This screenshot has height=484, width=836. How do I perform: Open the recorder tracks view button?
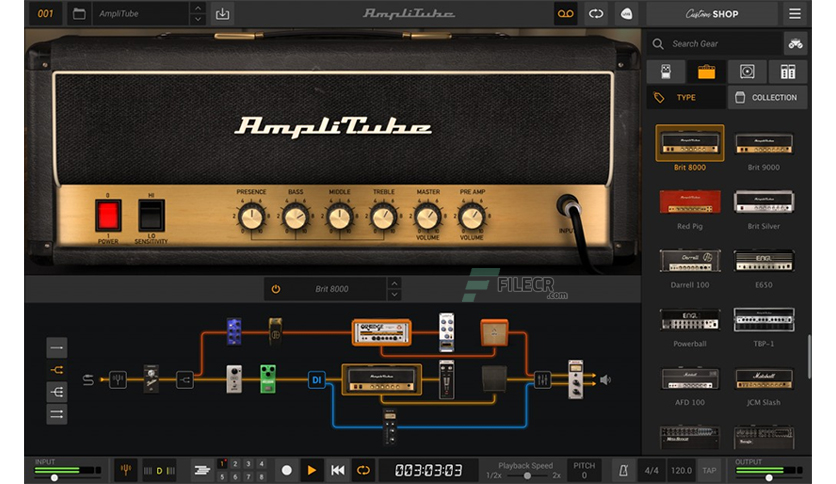coord(202,470)
